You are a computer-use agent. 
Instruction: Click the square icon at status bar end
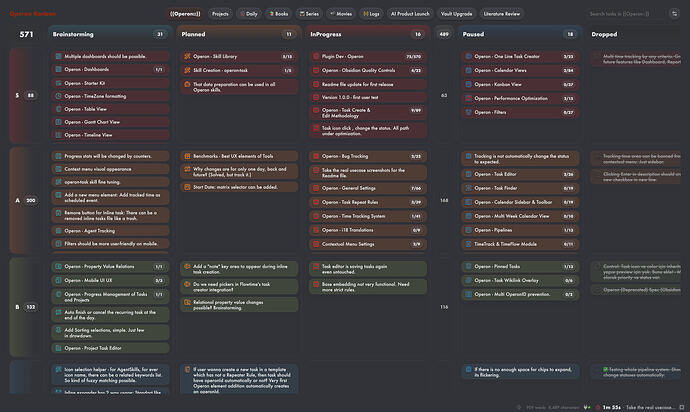682,408
